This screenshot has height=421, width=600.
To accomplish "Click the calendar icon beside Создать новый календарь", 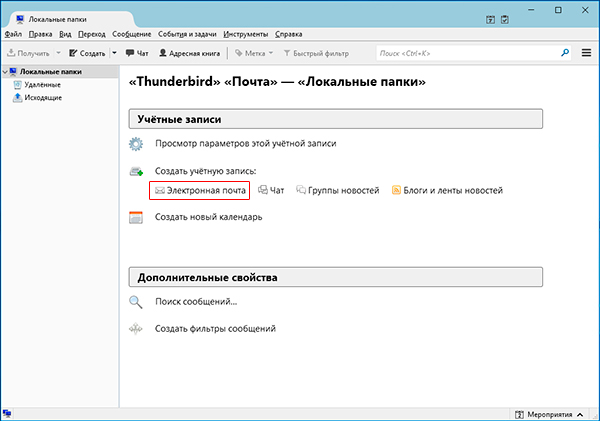I will tap(136, 217).
